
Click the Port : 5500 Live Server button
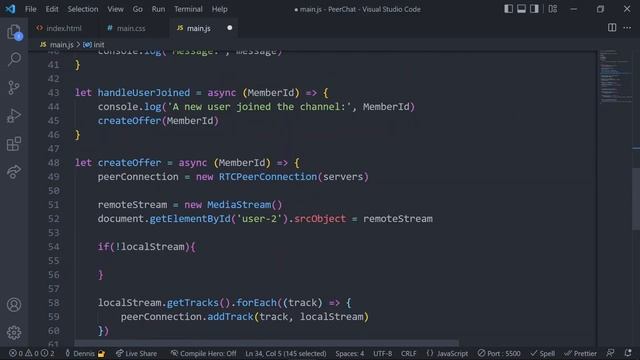(x=499, y=353)
